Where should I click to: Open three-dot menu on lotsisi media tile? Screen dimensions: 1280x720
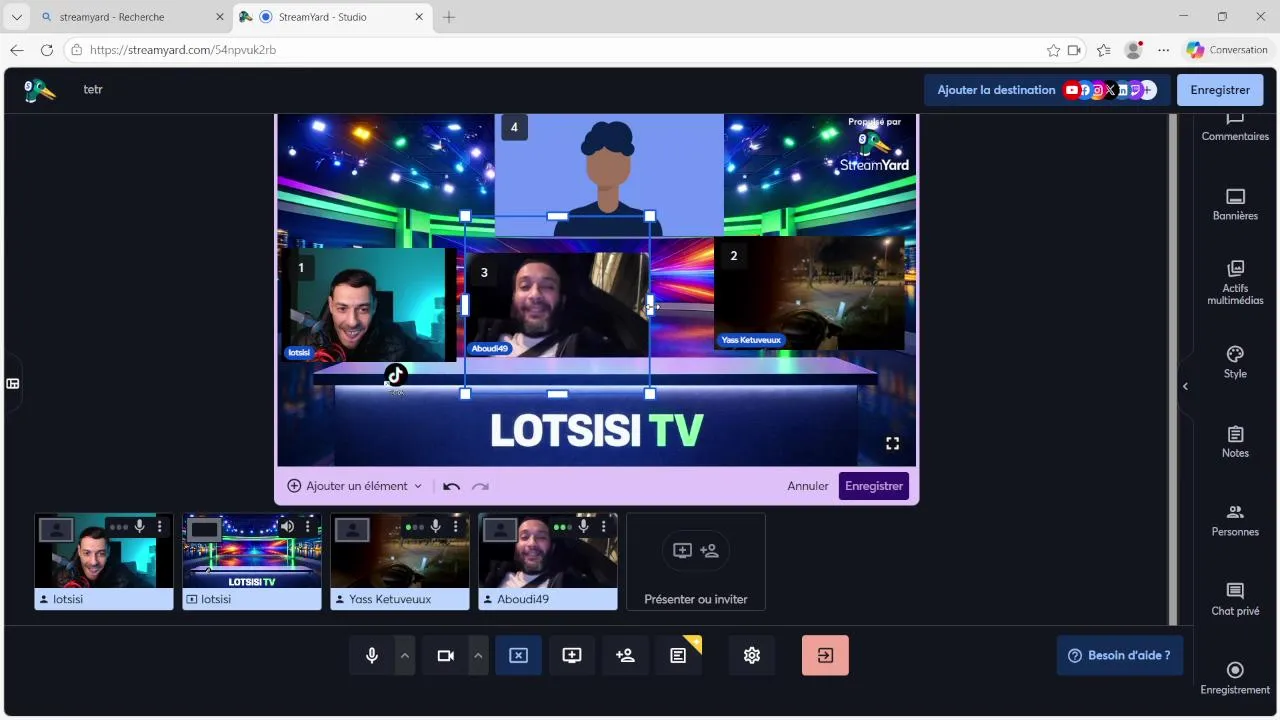307,526
